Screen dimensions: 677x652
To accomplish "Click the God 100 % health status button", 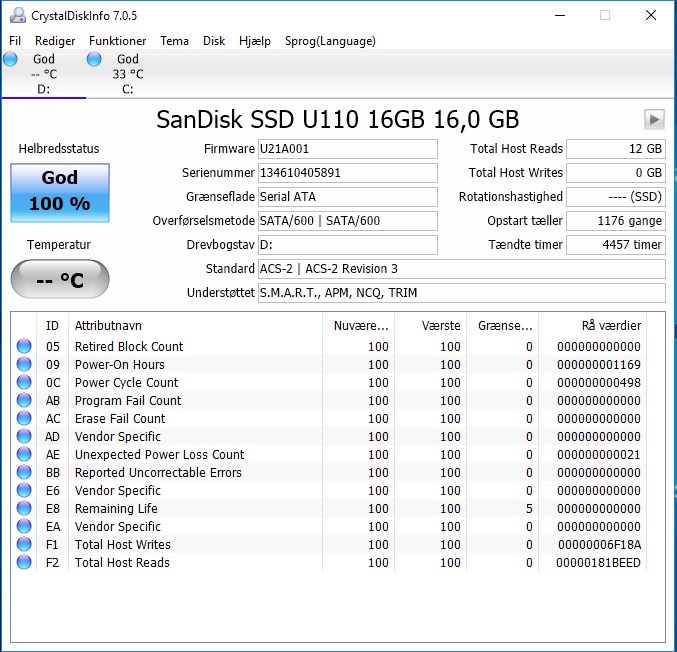I will point(60,193).
